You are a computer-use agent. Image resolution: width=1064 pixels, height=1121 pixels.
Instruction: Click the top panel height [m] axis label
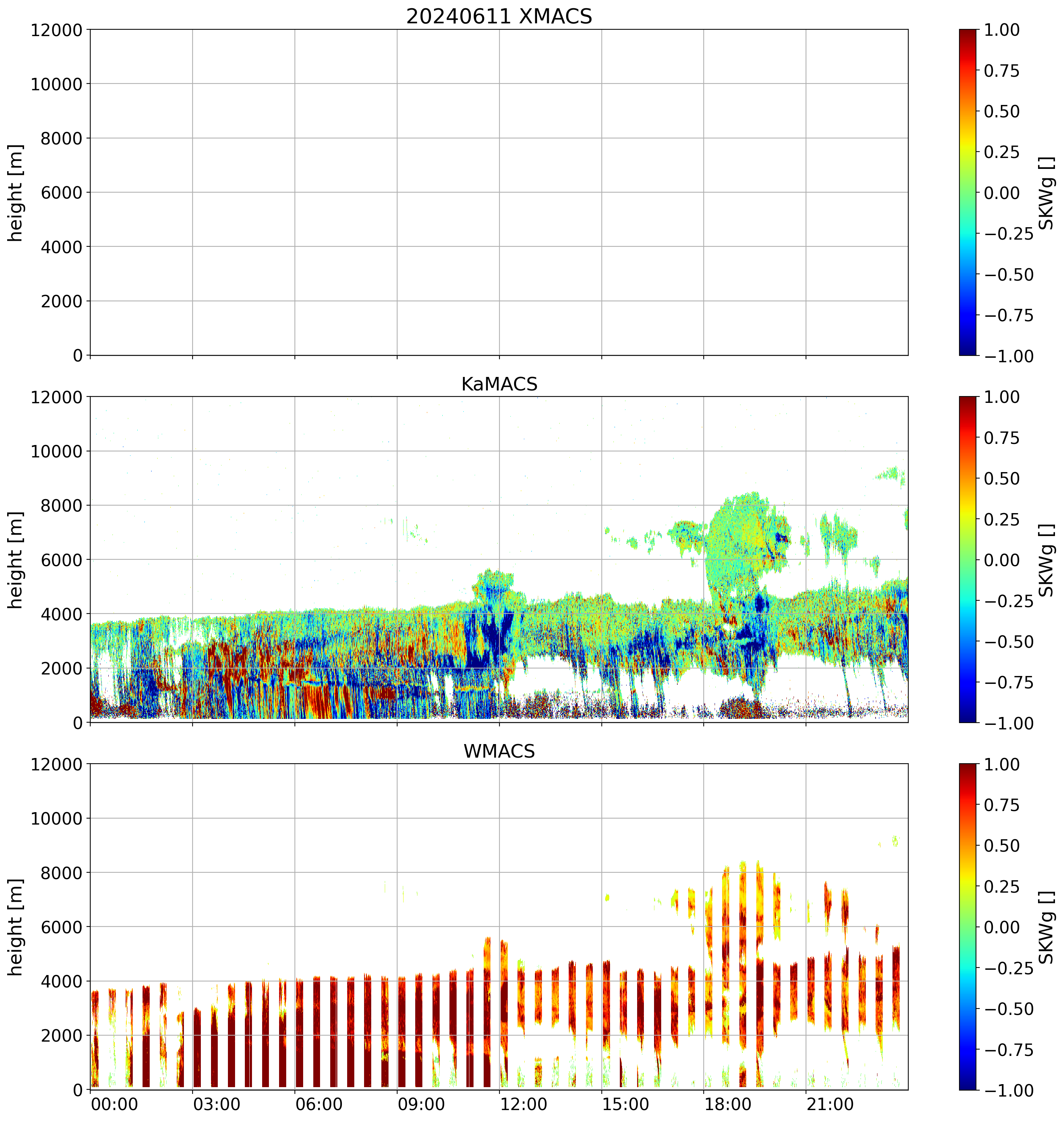pos(16,193)
